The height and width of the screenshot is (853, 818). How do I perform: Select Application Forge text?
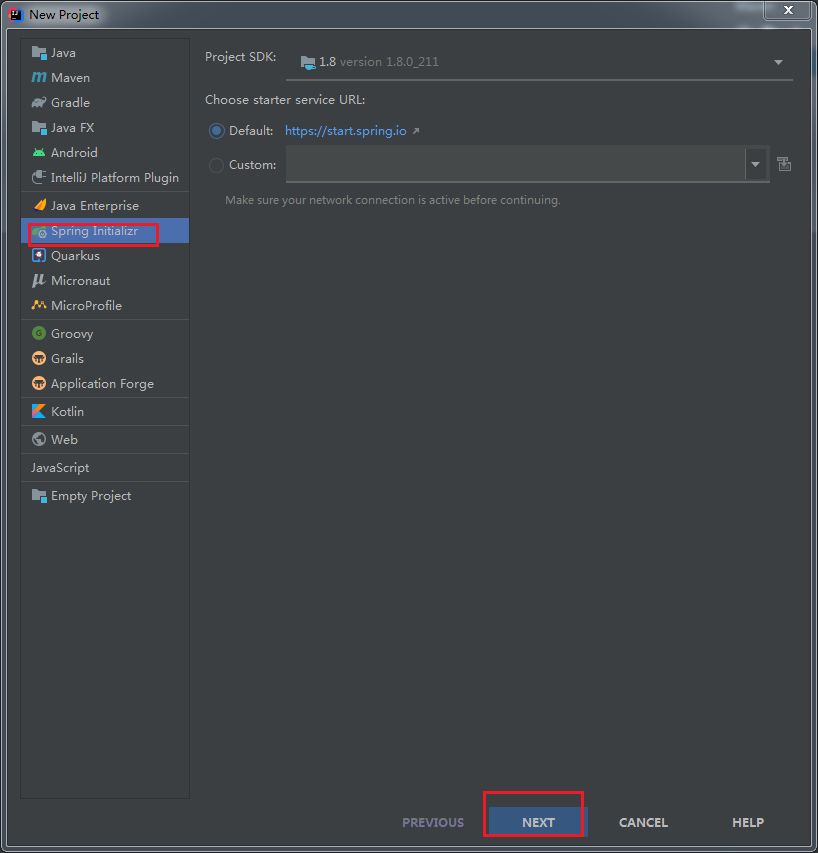tap(102, 384)
